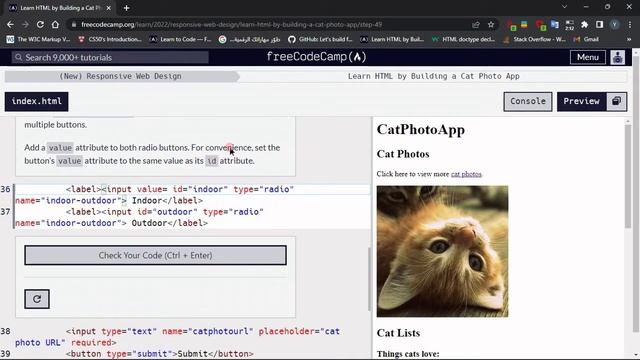Open Learn HTML by Building a Cat Photo App breadcrumb
Screen dimensions: 640x360
[x=433, y=76]
